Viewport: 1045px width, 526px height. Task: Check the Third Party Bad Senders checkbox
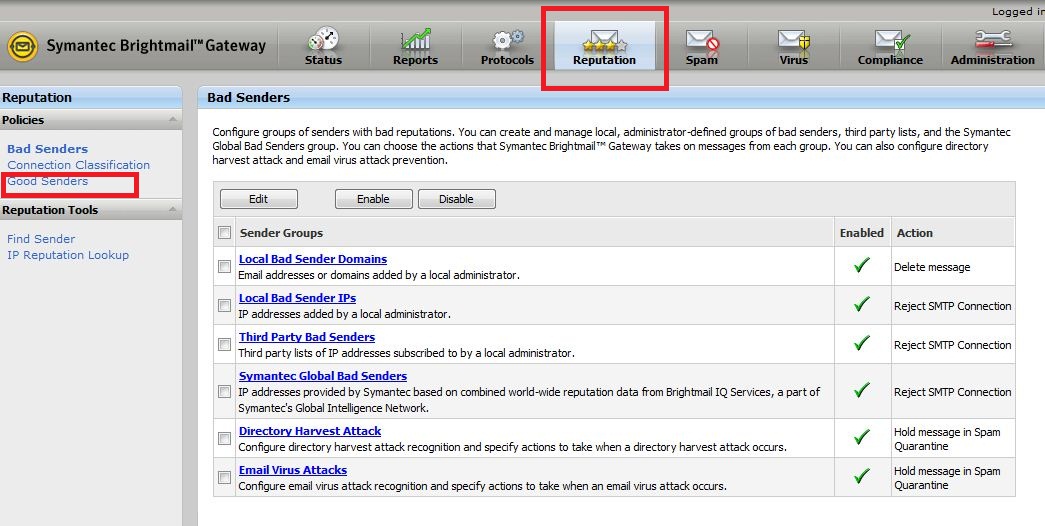click(225, 345)
